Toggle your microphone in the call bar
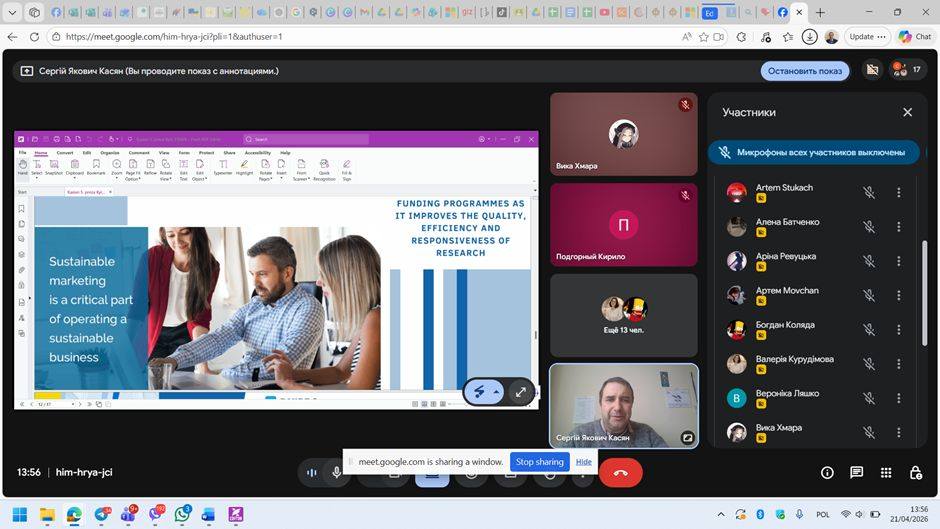This screenshot has width=940, height=529. pos(337,472)
